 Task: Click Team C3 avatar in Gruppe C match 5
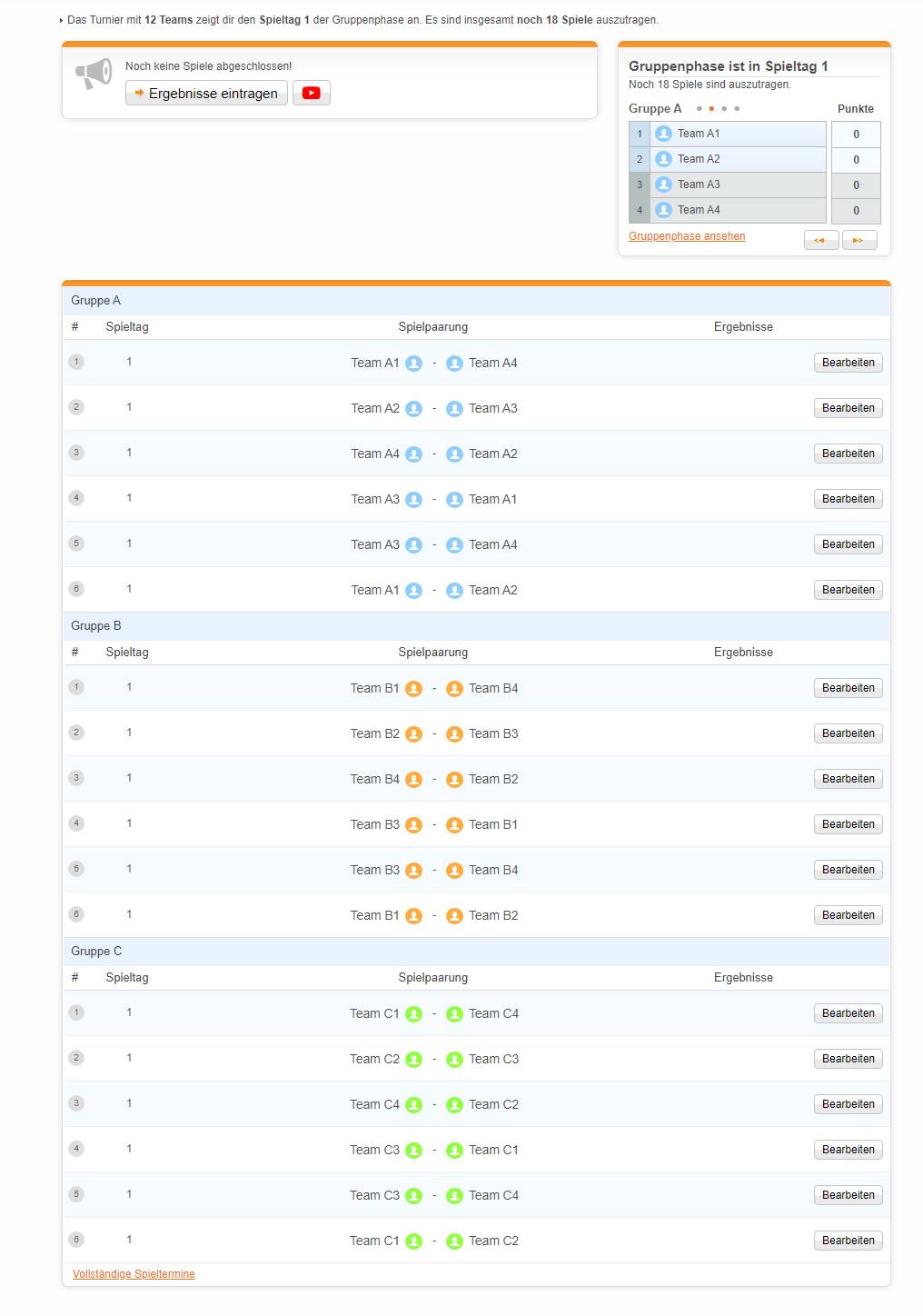[x=413, y=1196]
